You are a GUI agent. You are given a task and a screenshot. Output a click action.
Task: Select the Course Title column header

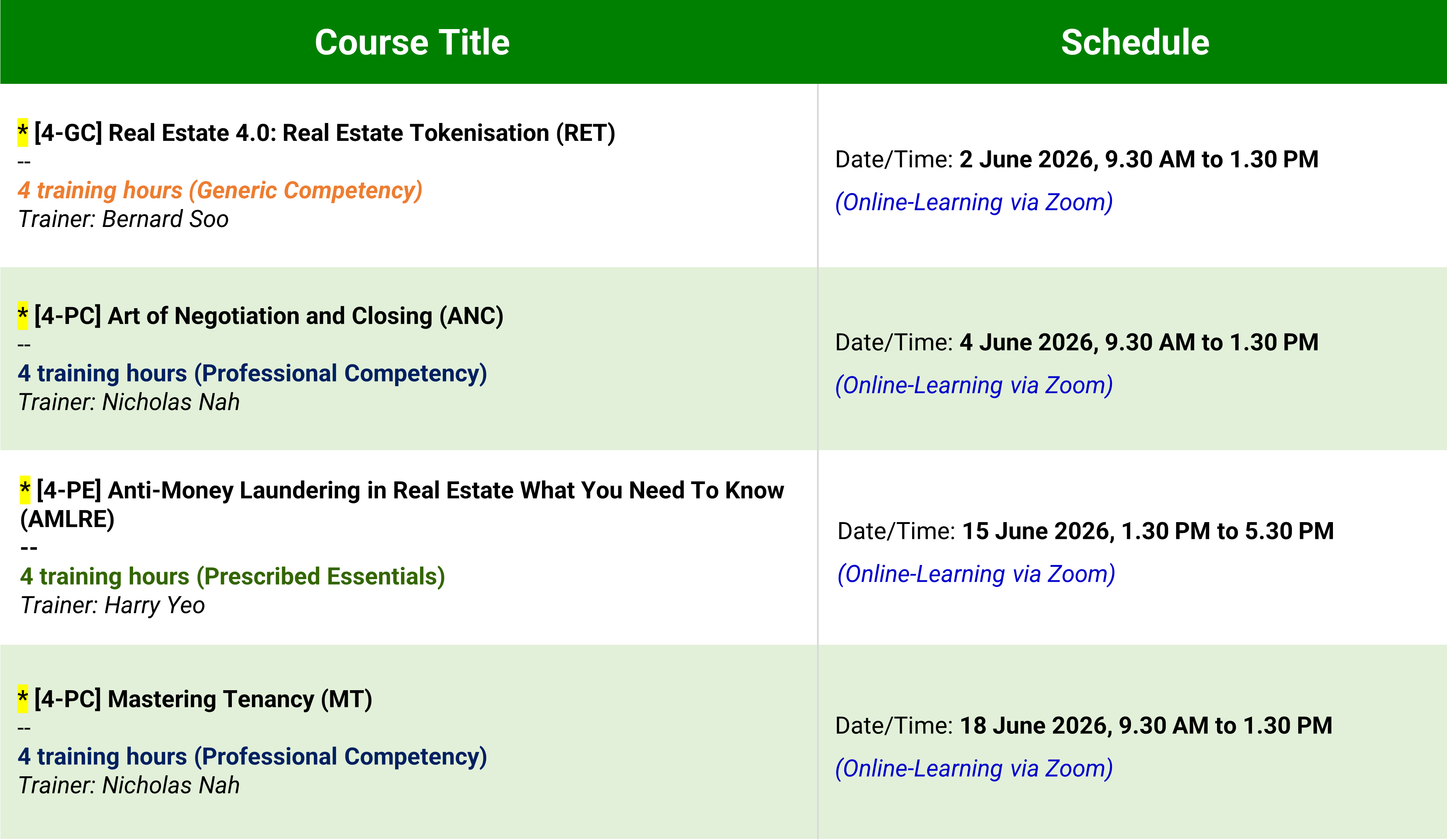[412, 42]
